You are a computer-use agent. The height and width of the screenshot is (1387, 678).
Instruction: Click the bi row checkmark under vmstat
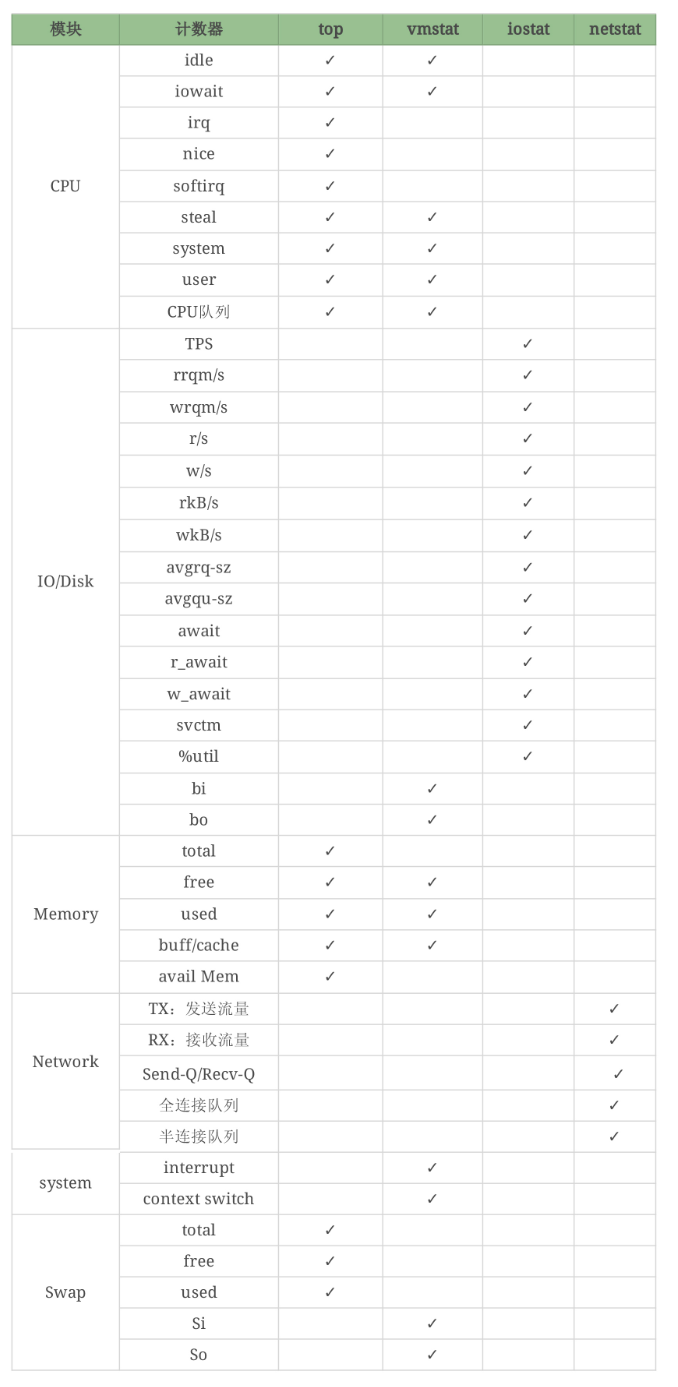coord(432,788)
